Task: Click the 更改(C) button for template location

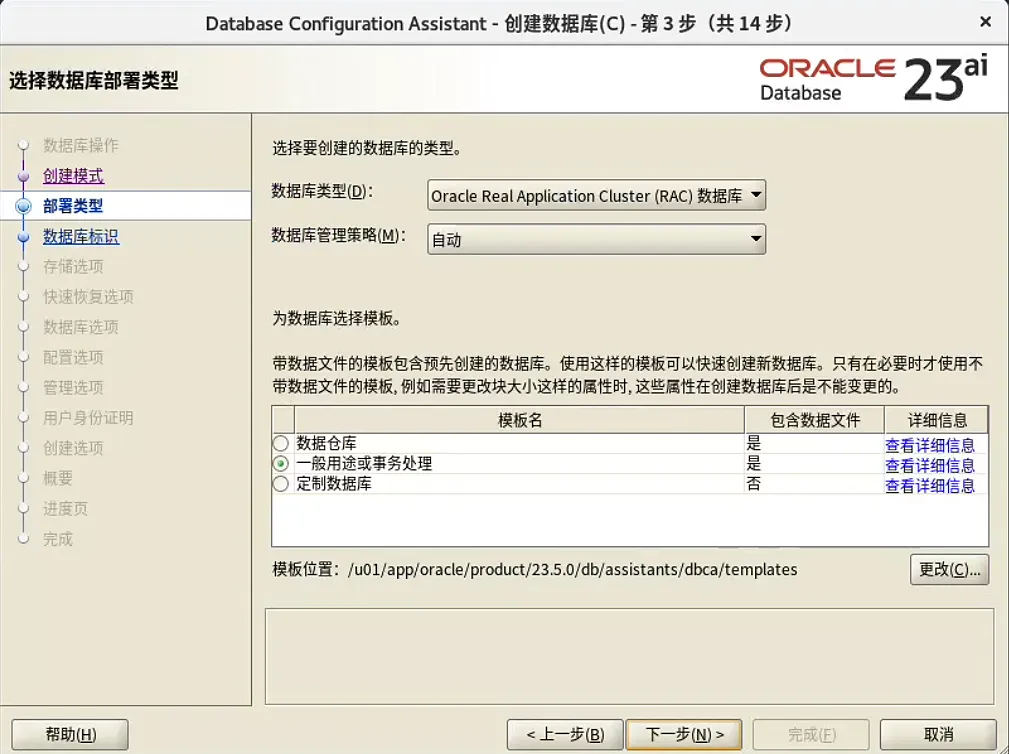Action: (948, 569)
